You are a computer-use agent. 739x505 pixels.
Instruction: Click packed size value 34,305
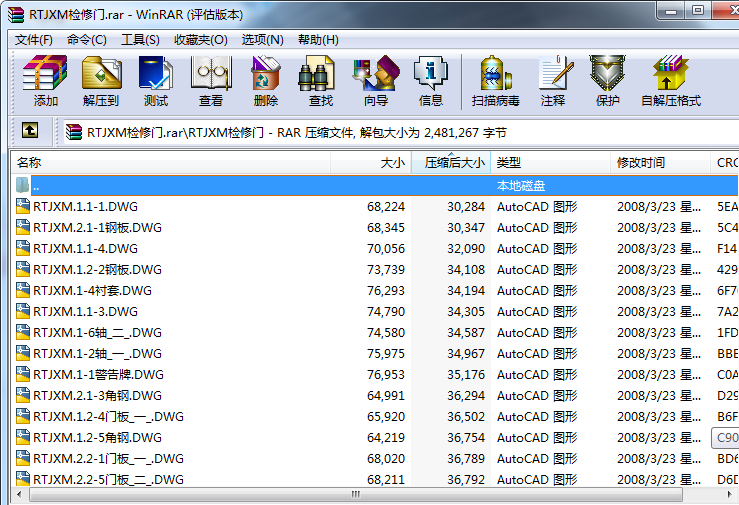click(466, 312)
